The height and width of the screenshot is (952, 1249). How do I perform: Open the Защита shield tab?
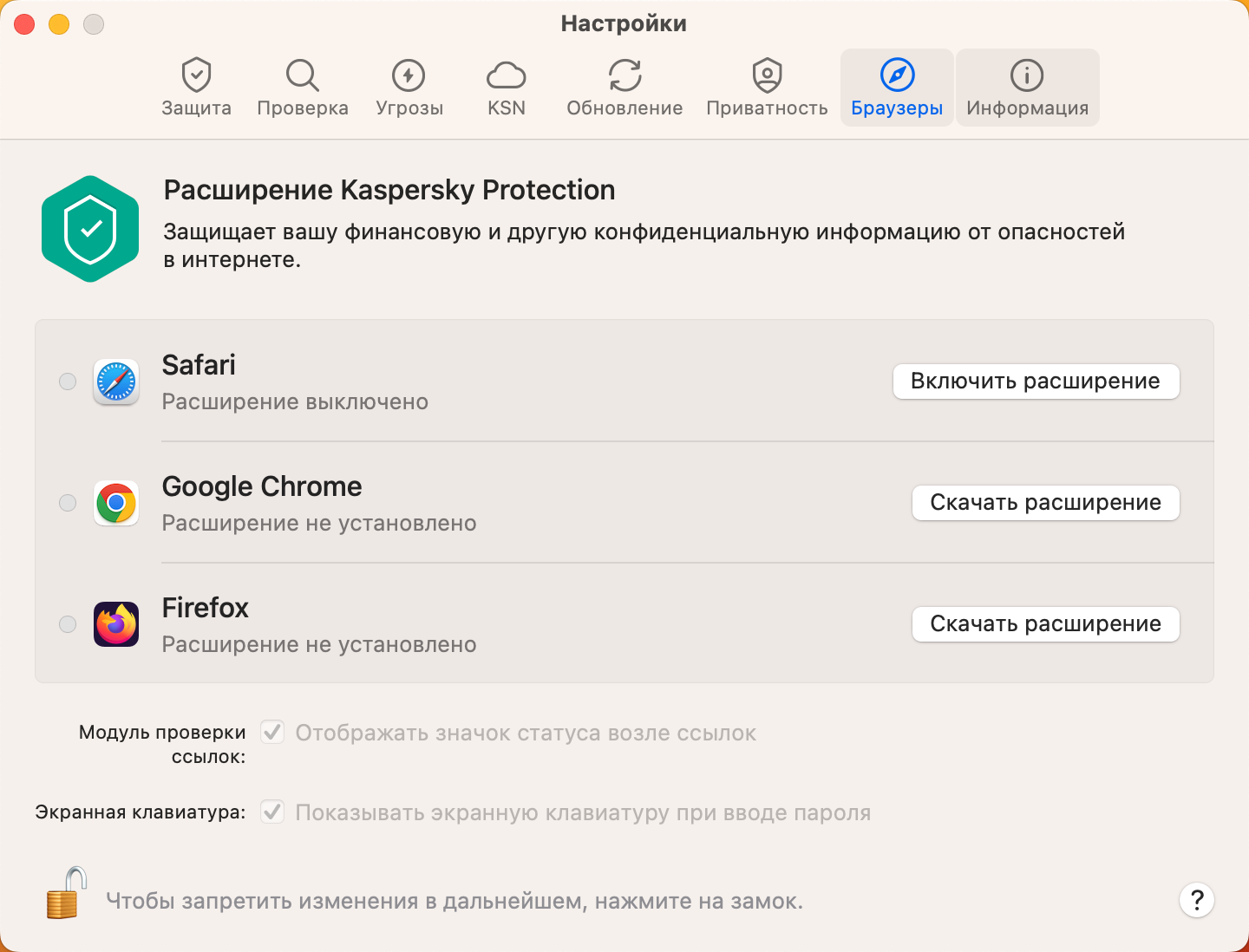click(x=197, y=88)
